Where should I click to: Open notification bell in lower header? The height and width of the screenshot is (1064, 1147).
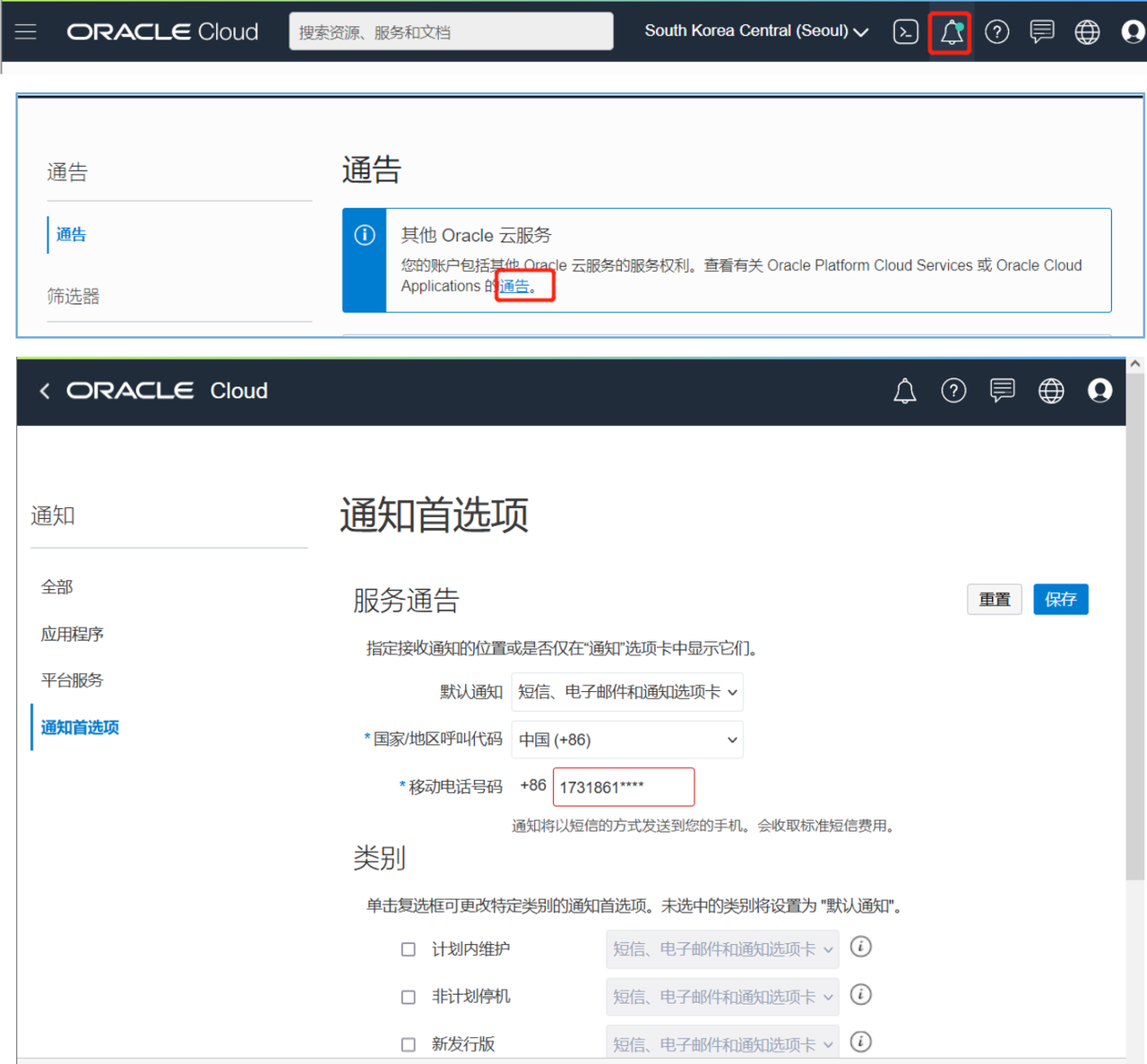[905, 391]
